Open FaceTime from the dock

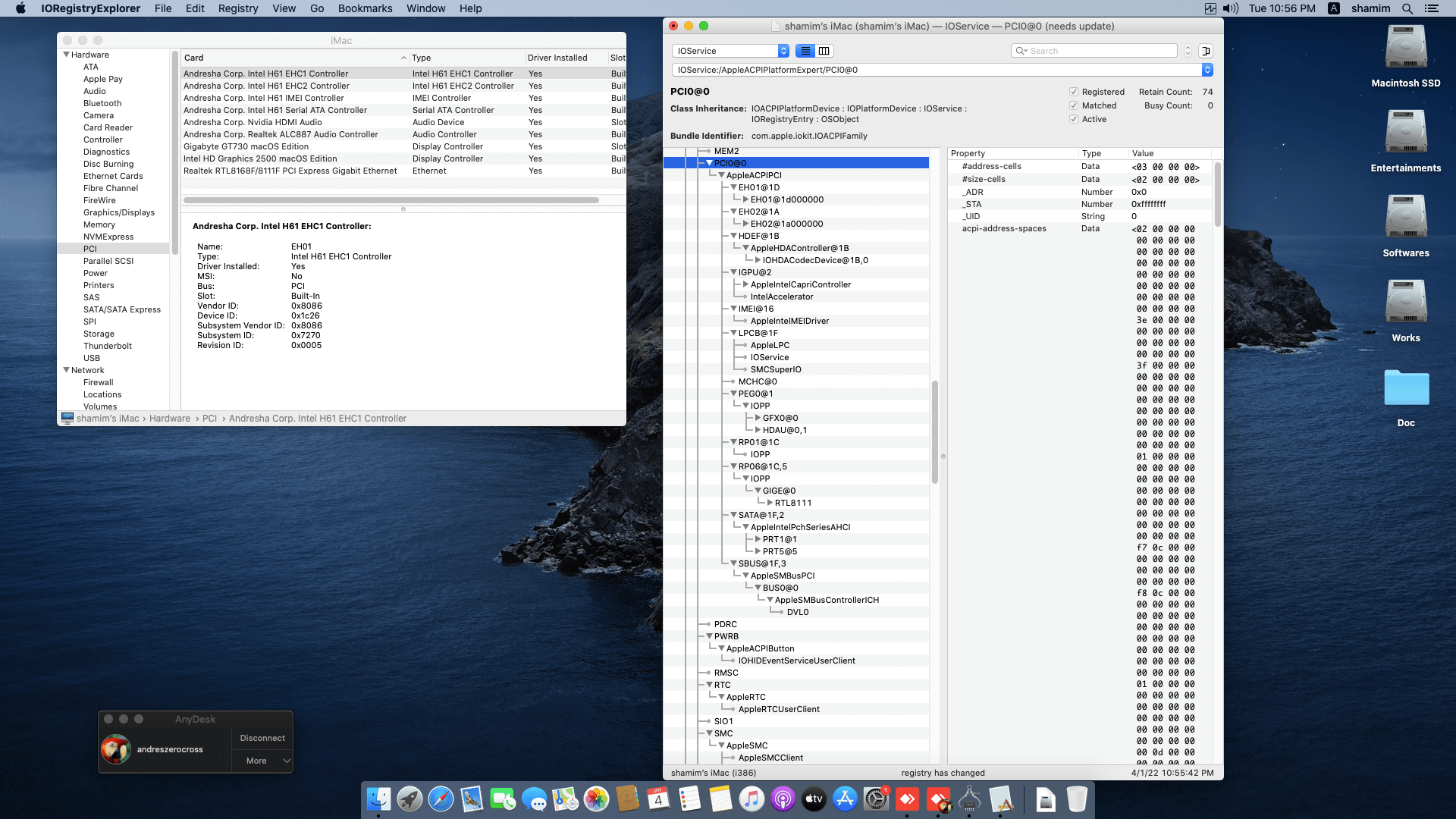click(x=503, y=799)
